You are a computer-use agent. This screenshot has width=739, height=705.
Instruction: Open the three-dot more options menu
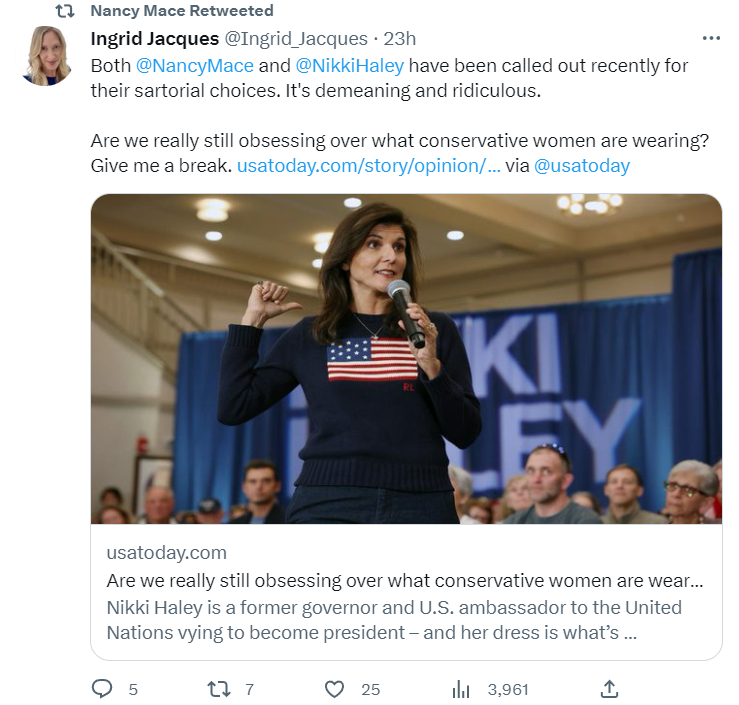pyautogui.click(x=711, y=39)
